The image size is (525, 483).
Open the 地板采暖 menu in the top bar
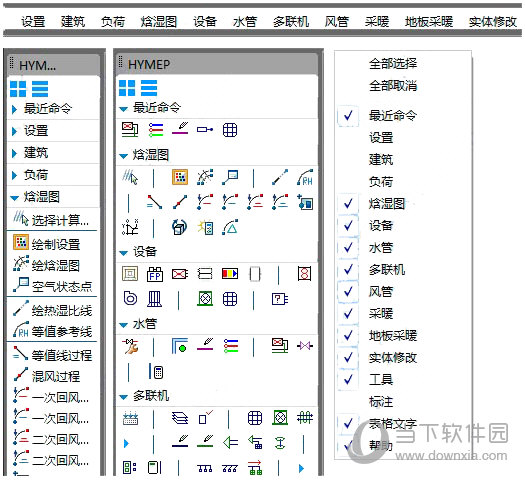click(429, 22)
